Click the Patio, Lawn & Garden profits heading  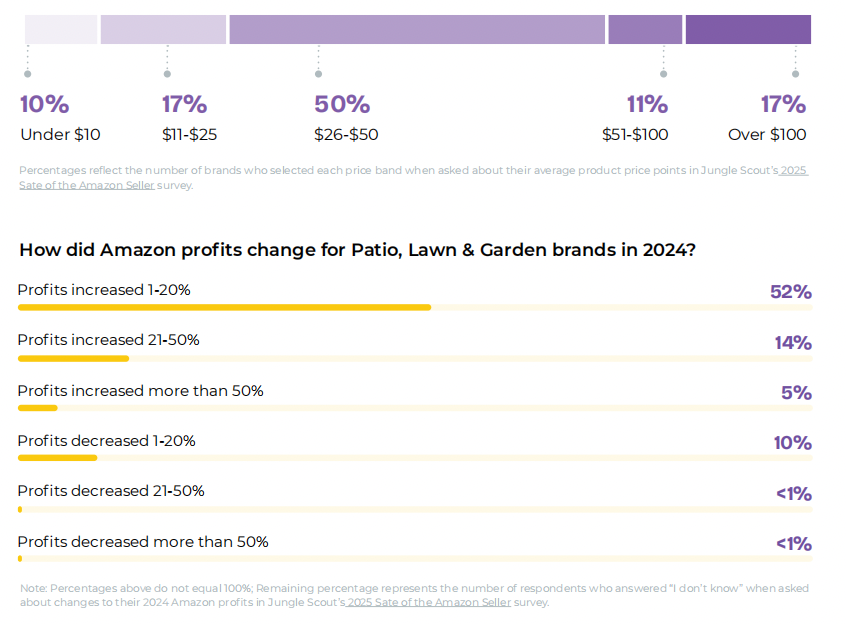pos(357,250)
